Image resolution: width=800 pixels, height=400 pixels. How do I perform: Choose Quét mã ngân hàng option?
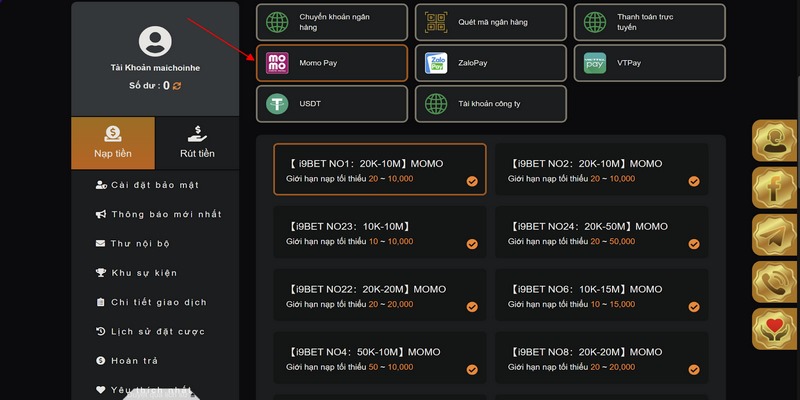(491, 22)
